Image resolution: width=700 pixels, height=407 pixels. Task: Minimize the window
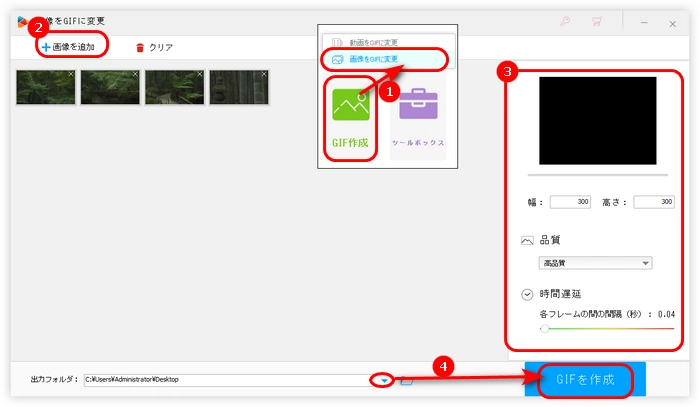[644, 22]
